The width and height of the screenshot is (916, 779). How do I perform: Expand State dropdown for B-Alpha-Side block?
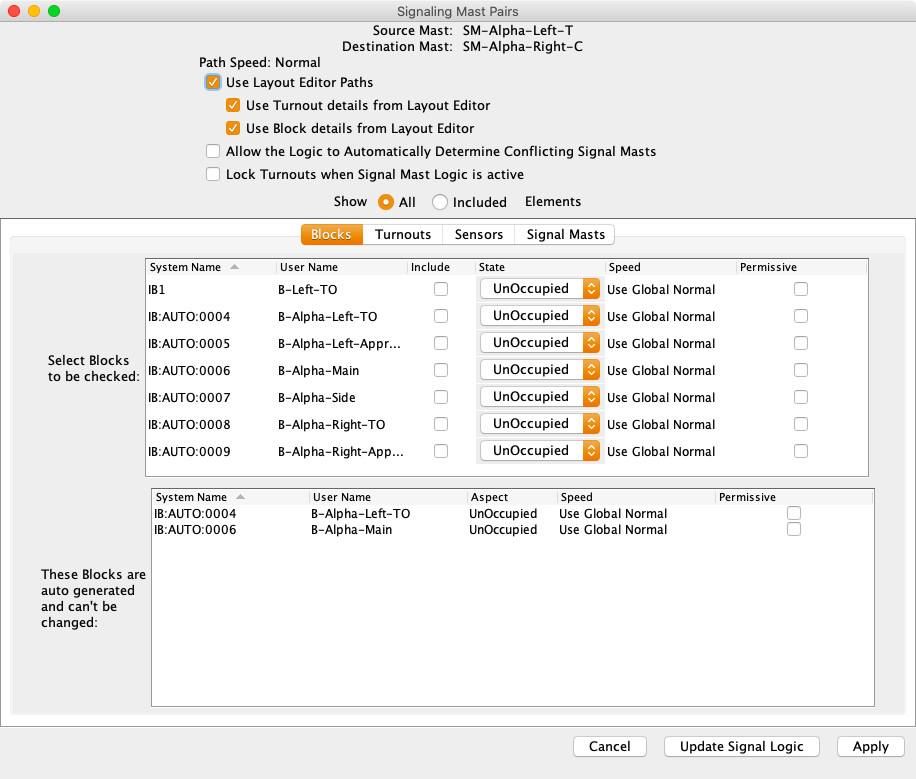540,397
